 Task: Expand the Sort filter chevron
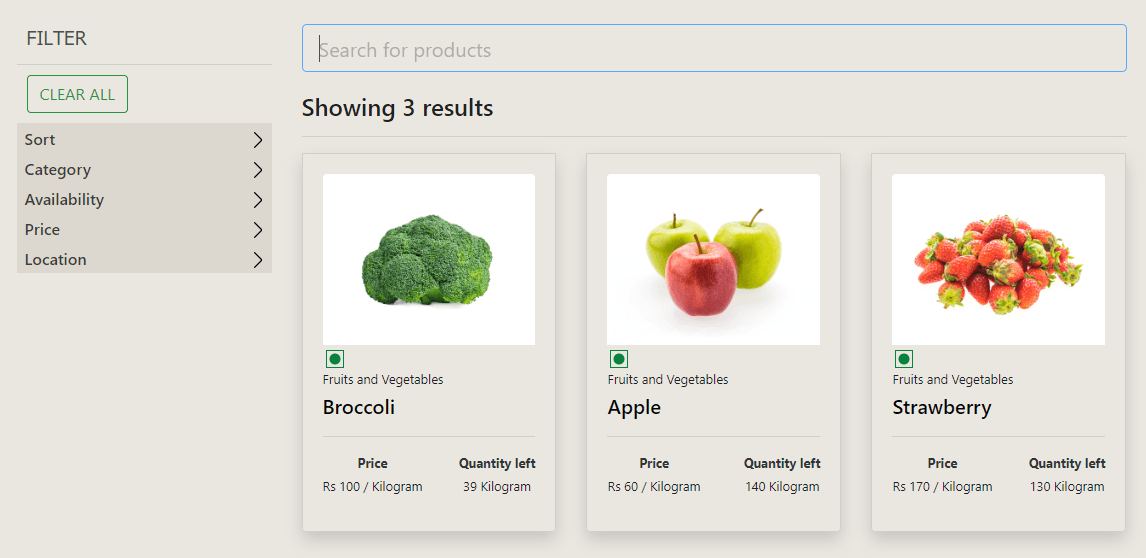tap(257, 140)
